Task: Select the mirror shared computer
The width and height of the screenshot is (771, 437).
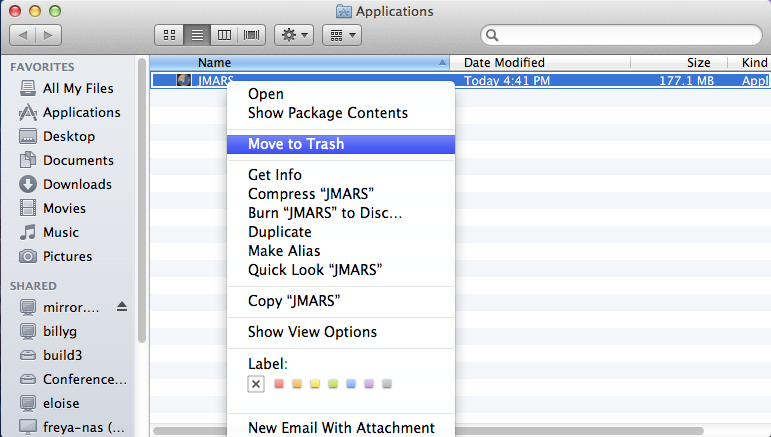Action: 59,308
